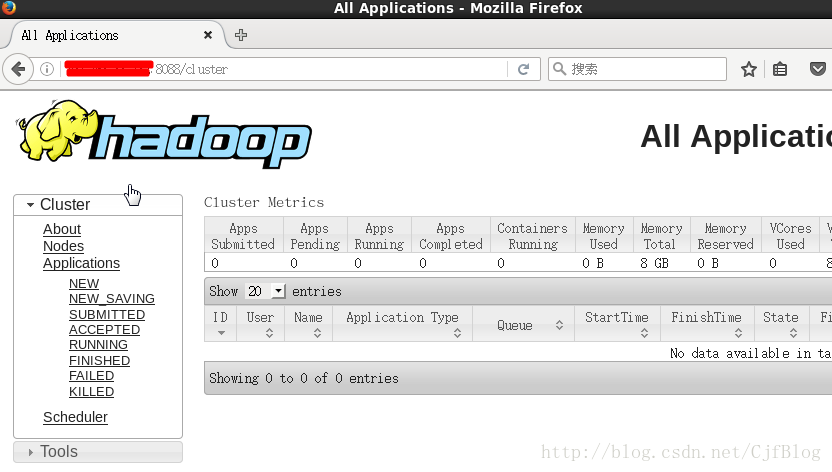Bookmark this page with the star icon
The height and width of the screenshot is (472, 832).
click(749, 69)
